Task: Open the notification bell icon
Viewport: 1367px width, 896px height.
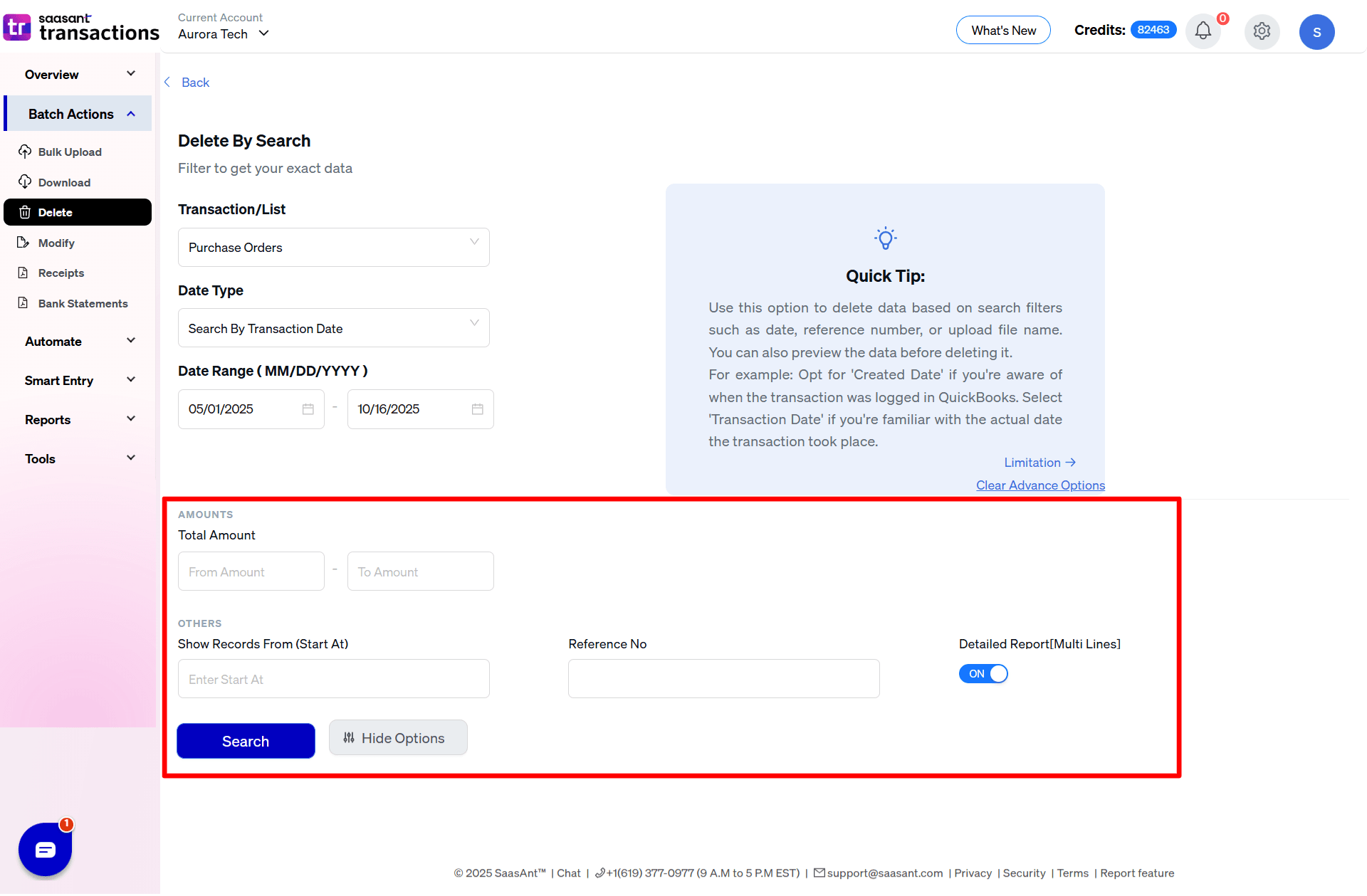Action: click(x=1203, y=31)
